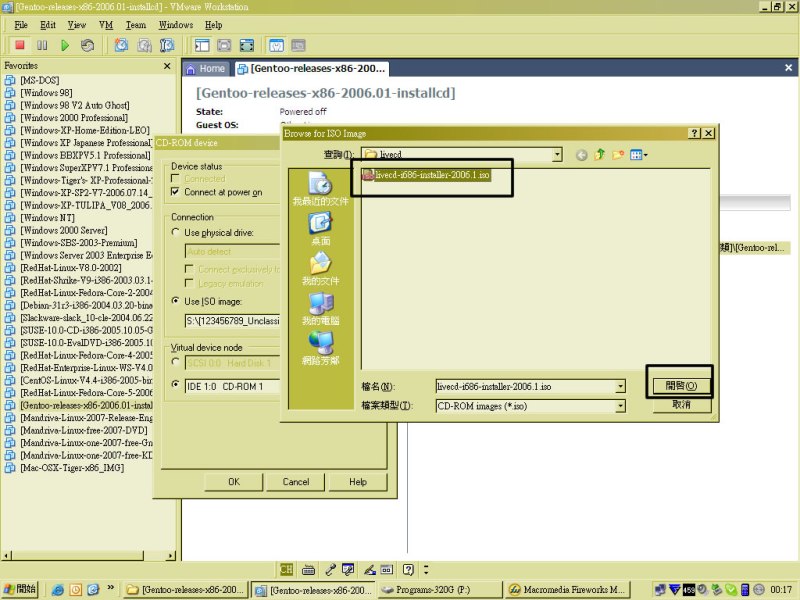Open Desktop in the places bar
The width and height of the screenshot is (800, 600).
pyautogui.click(x=320, y=229)
